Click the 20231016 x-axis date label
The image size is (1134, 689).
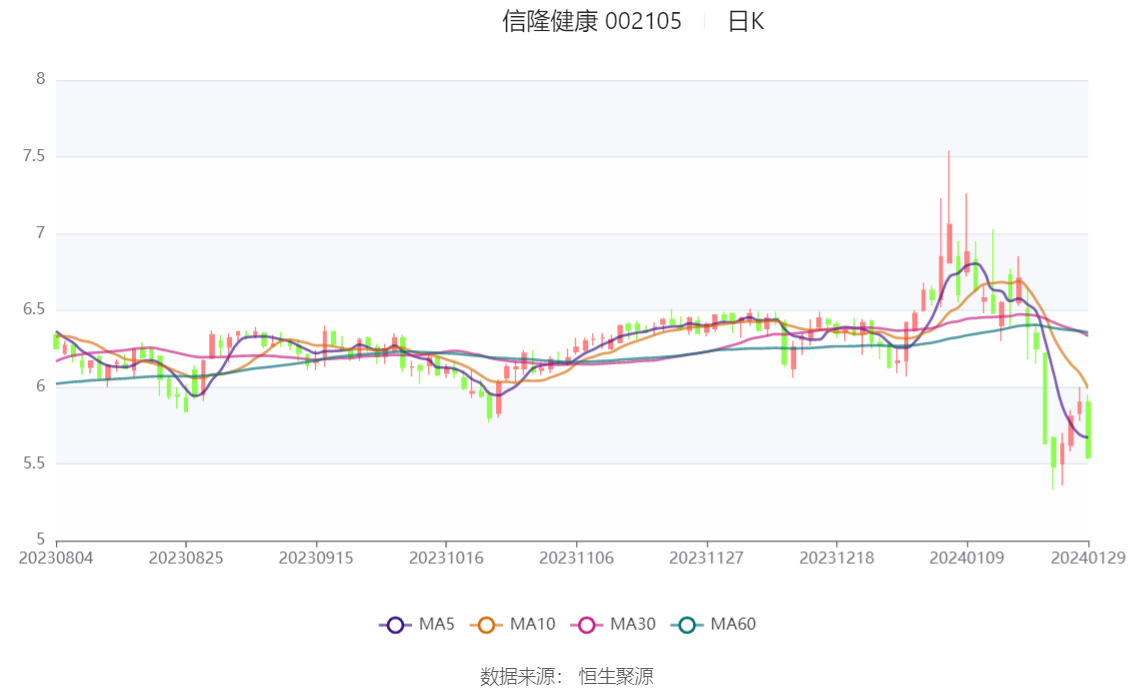point(446,558)
